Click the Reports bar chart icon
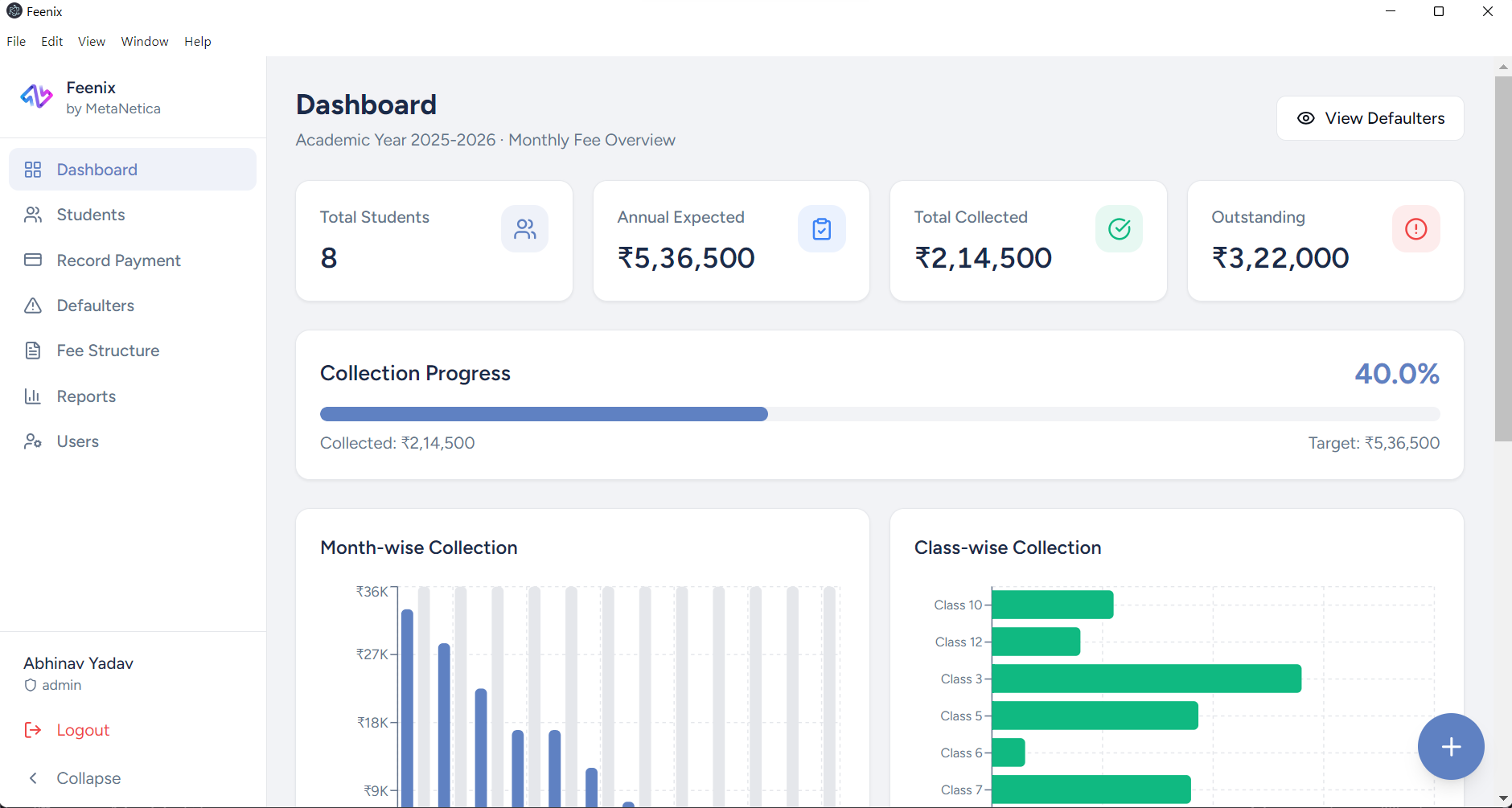Screen dimensions: 1512x808 (33, 396)
